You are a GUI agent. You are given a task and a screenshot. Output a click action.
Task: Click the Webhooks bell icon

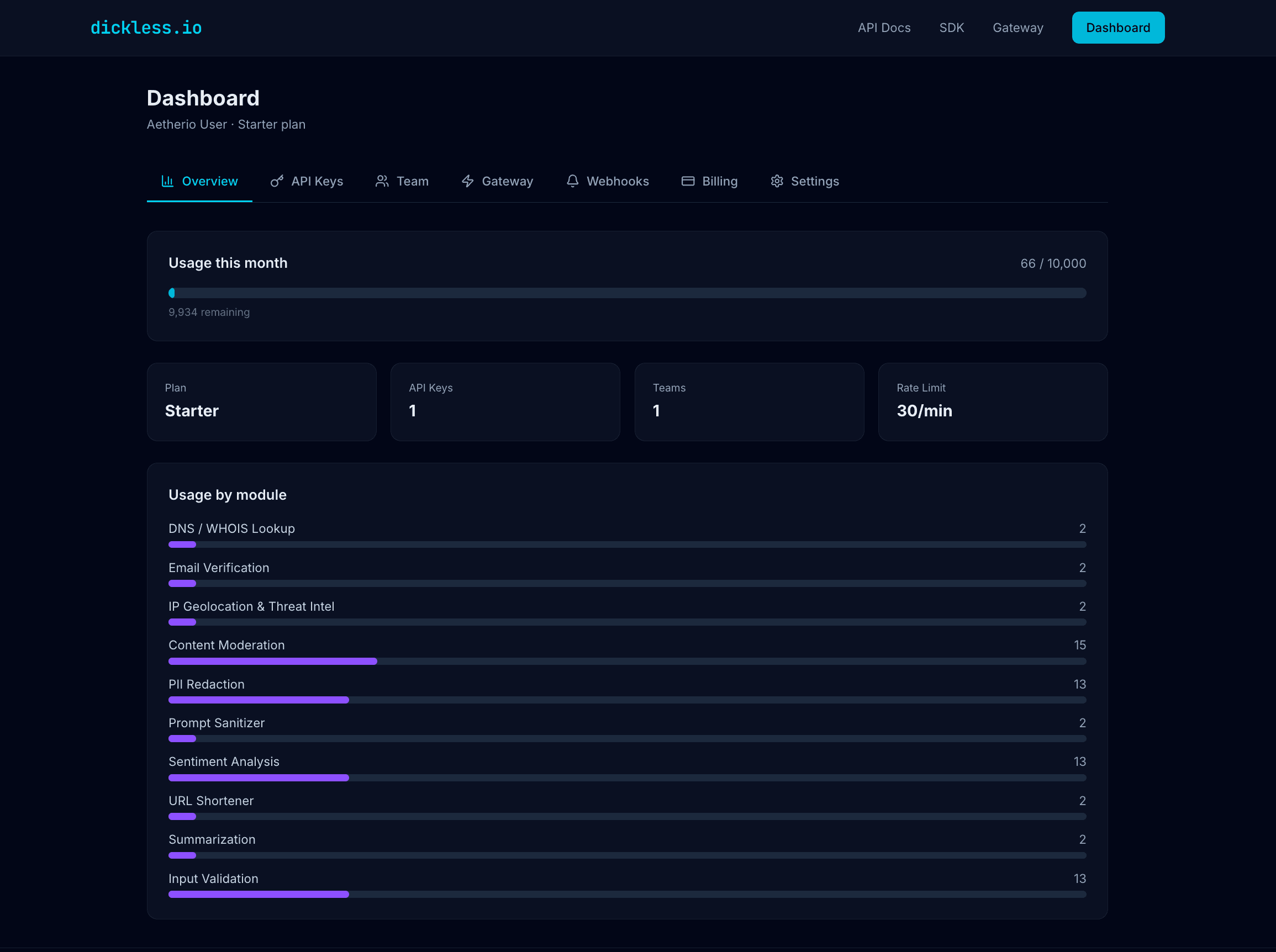pos(572,181)
